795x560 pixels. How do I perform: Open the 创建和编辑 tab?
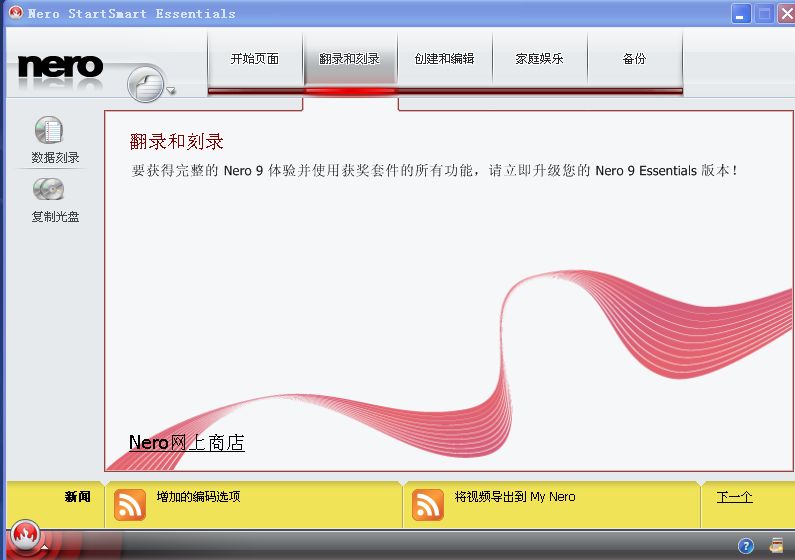(x=445, y=59)
